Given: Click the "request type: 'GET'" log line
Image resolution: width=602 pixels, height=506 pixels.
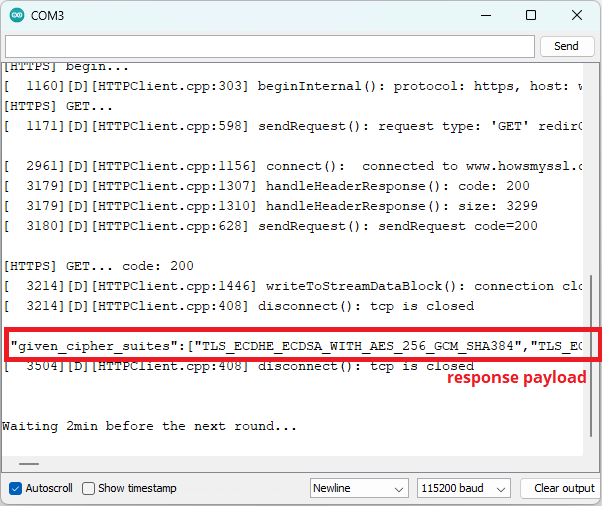Looking at the screenshot, I should (x=293, y=126).
